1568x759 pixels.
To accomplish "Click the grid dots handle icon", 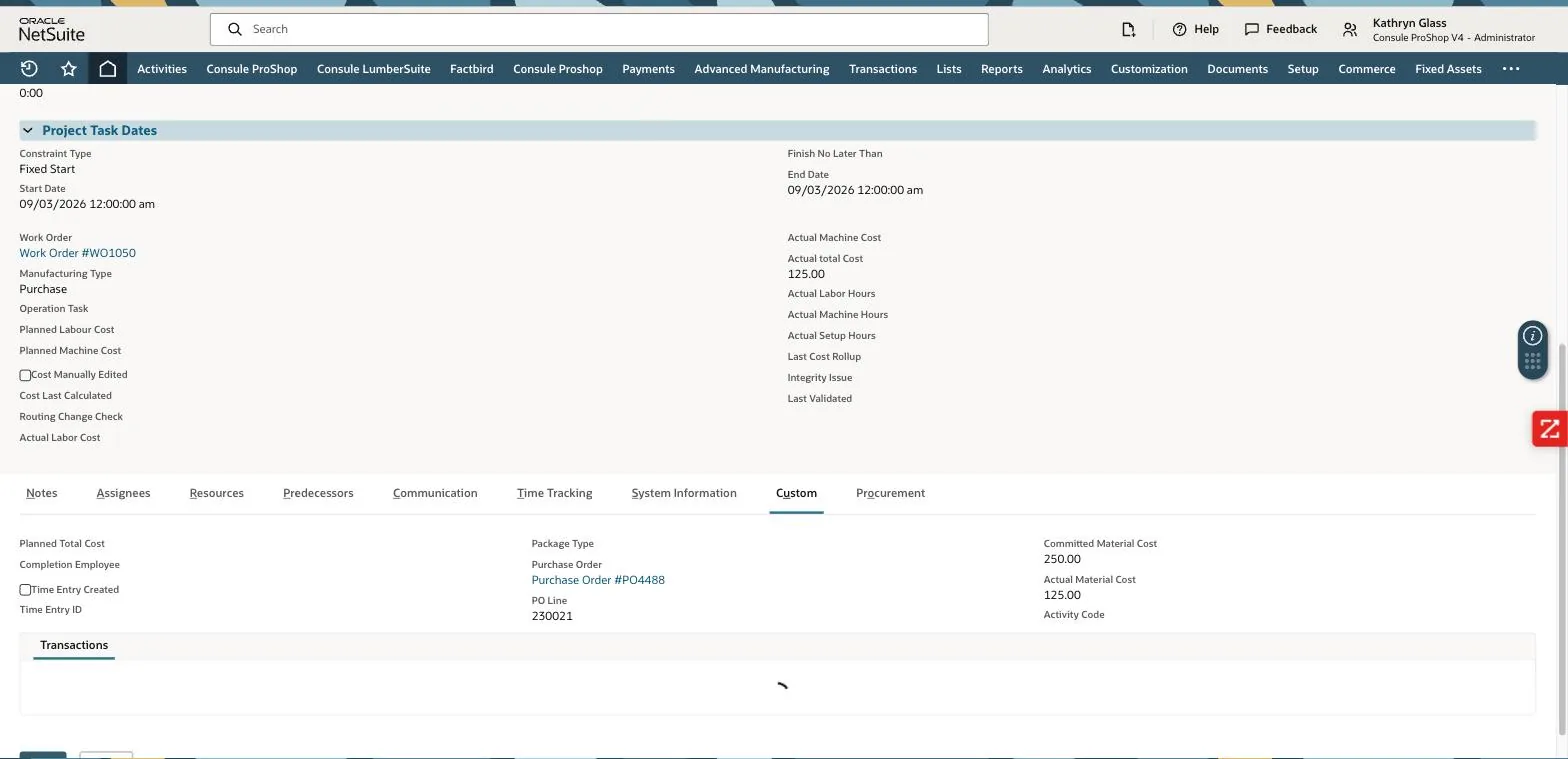I will pos(1532,362).
